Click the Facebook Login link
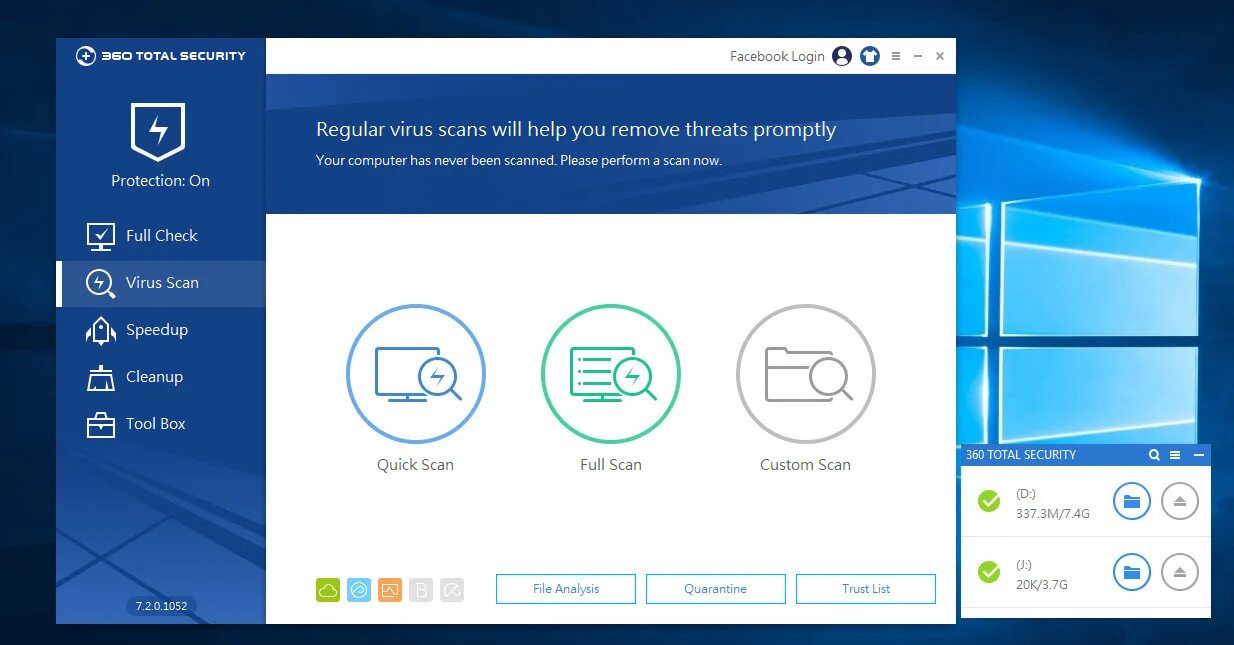The width and height of the screenshot is (1234, 645). pos(777,57)
